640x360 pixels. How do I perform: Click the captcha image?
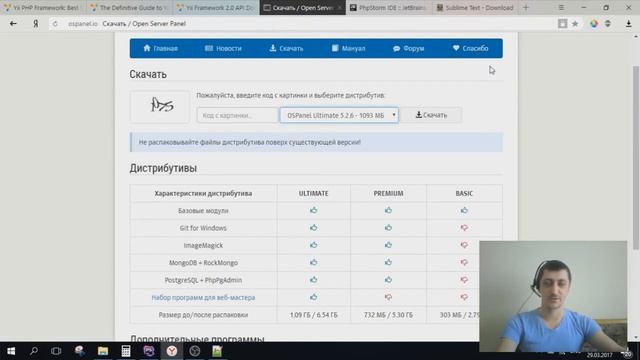[x=160, y=107]
